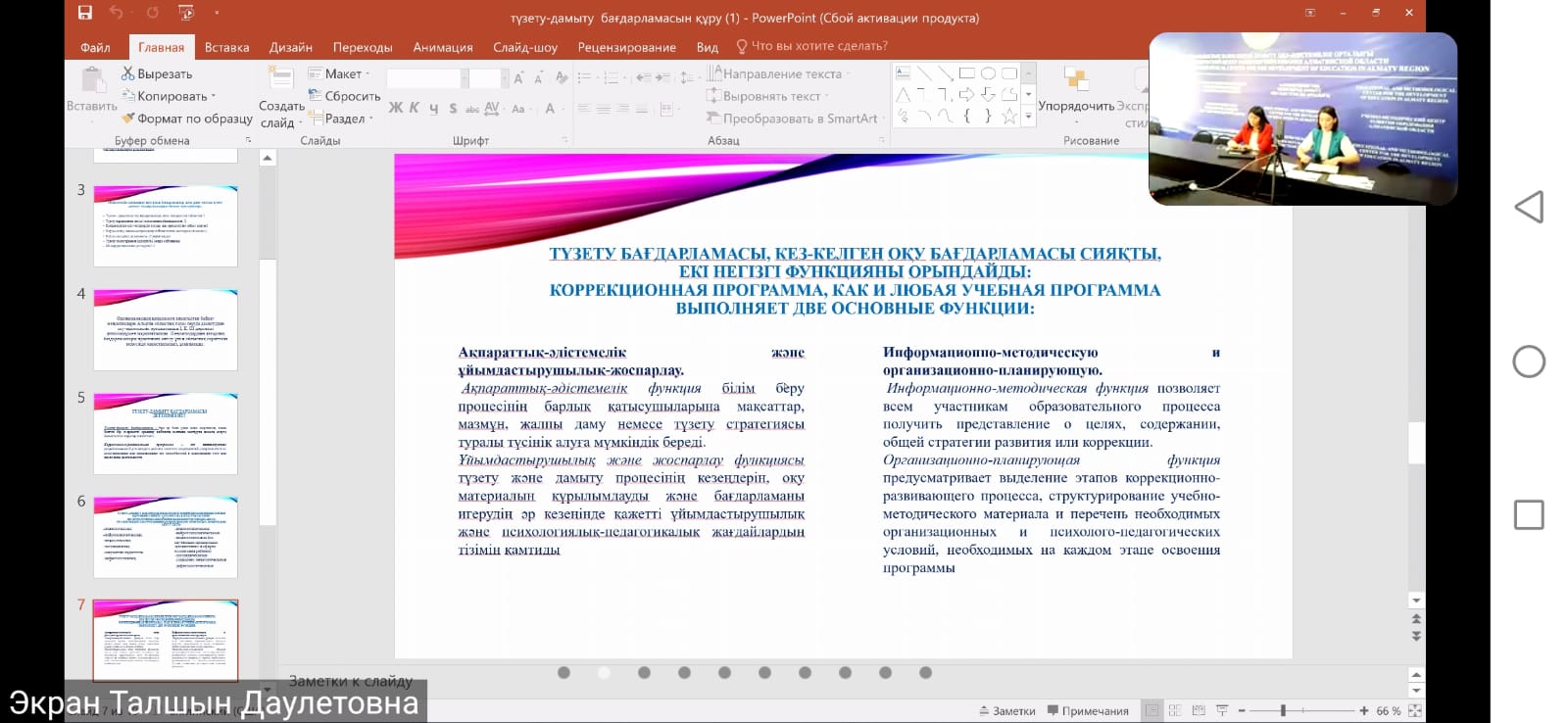Click the bulleted list icon
This screenshot has width=1568, height=723.
pos(585,77)
